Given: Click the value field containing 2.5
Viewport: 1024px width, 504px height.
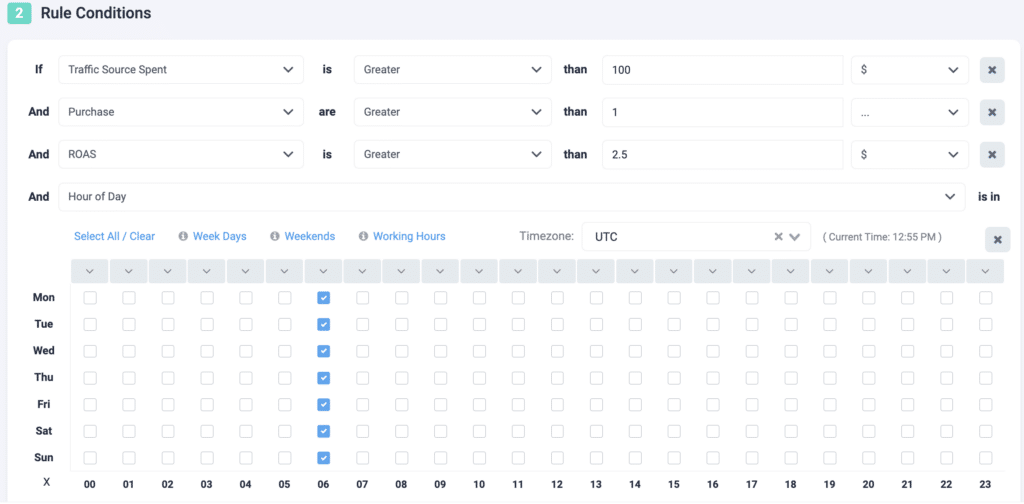Looking at the screenshot, I should coord(723,155).
